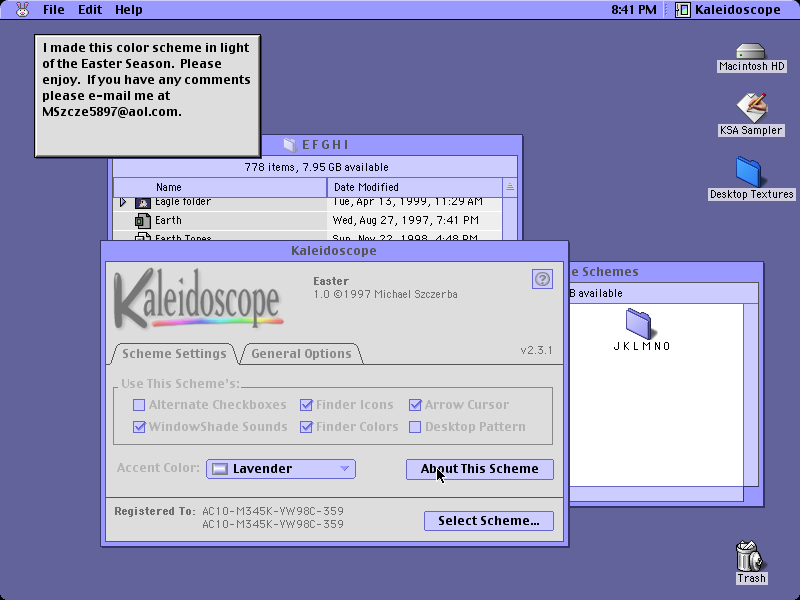Open the Help menu
800x600 pixels.
(129, 9)
